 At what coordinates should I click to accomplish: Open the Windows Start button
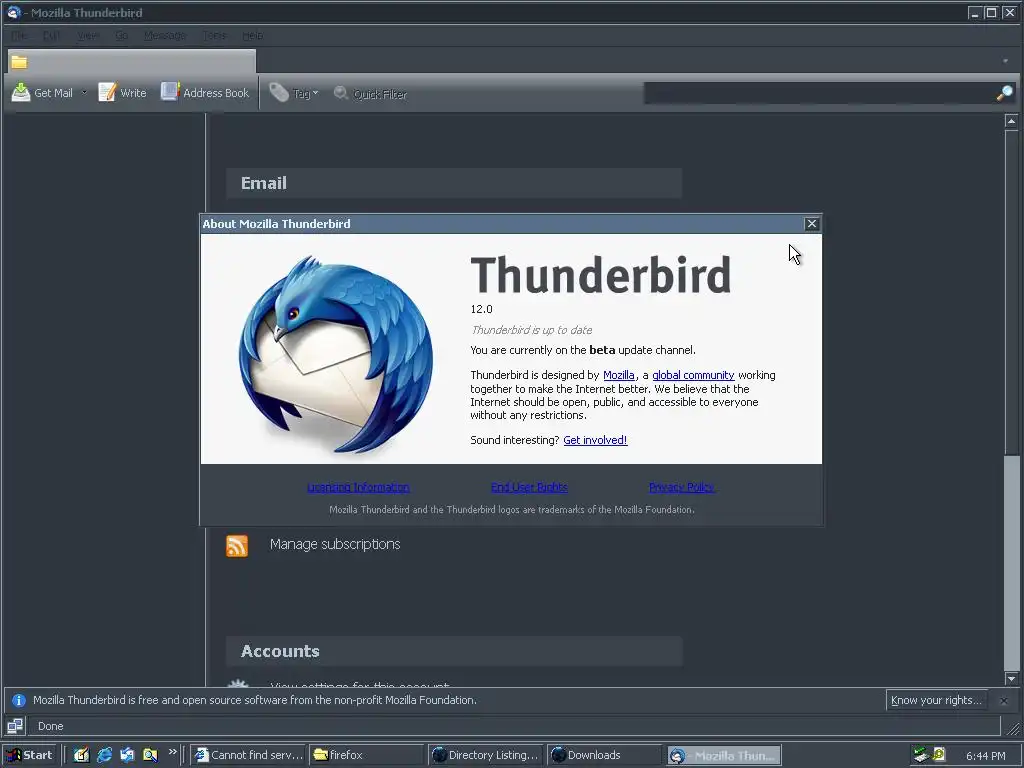point(29,755)
